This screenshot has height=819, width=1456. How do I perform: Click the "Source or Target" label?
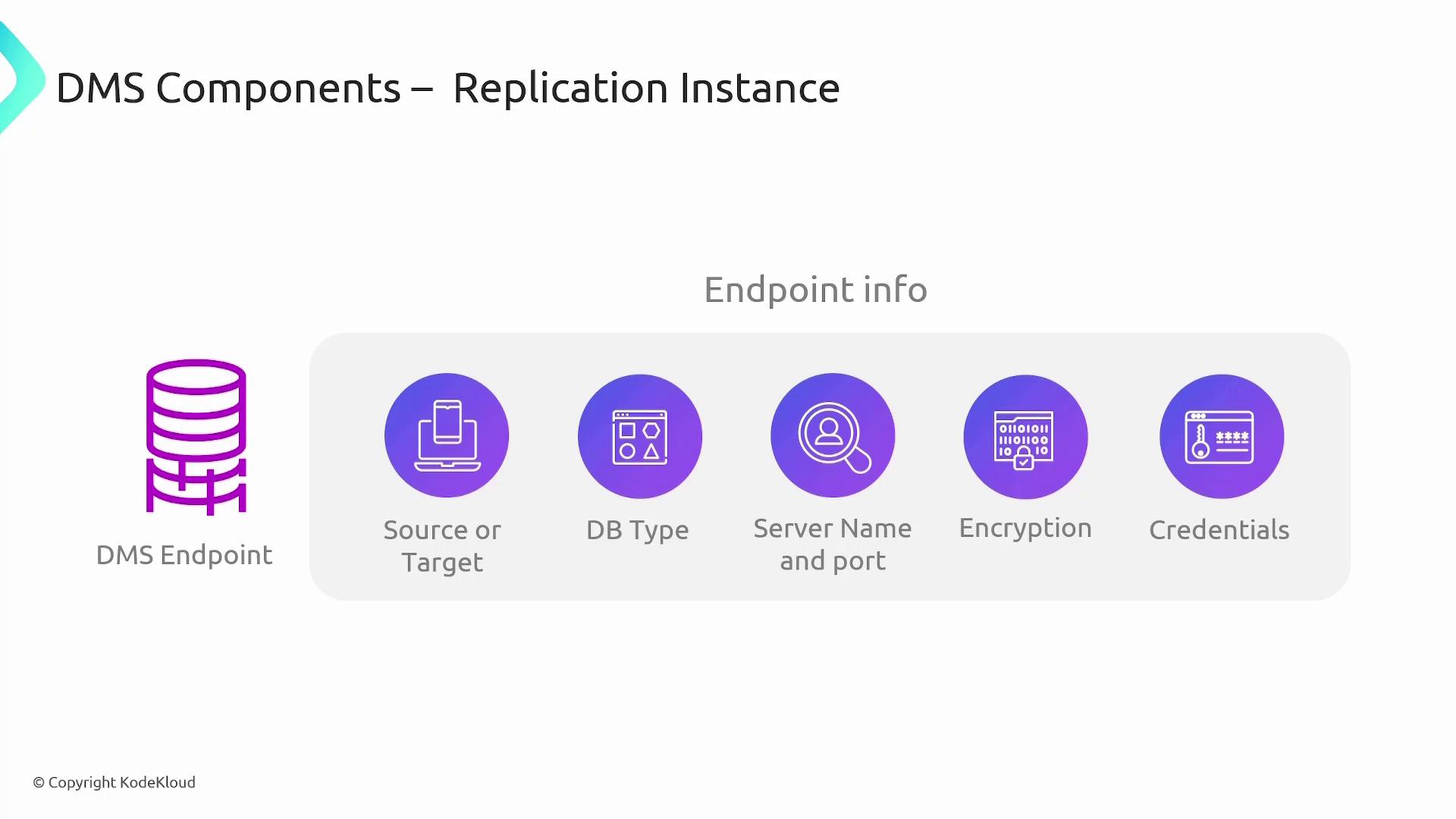(442, 546)
